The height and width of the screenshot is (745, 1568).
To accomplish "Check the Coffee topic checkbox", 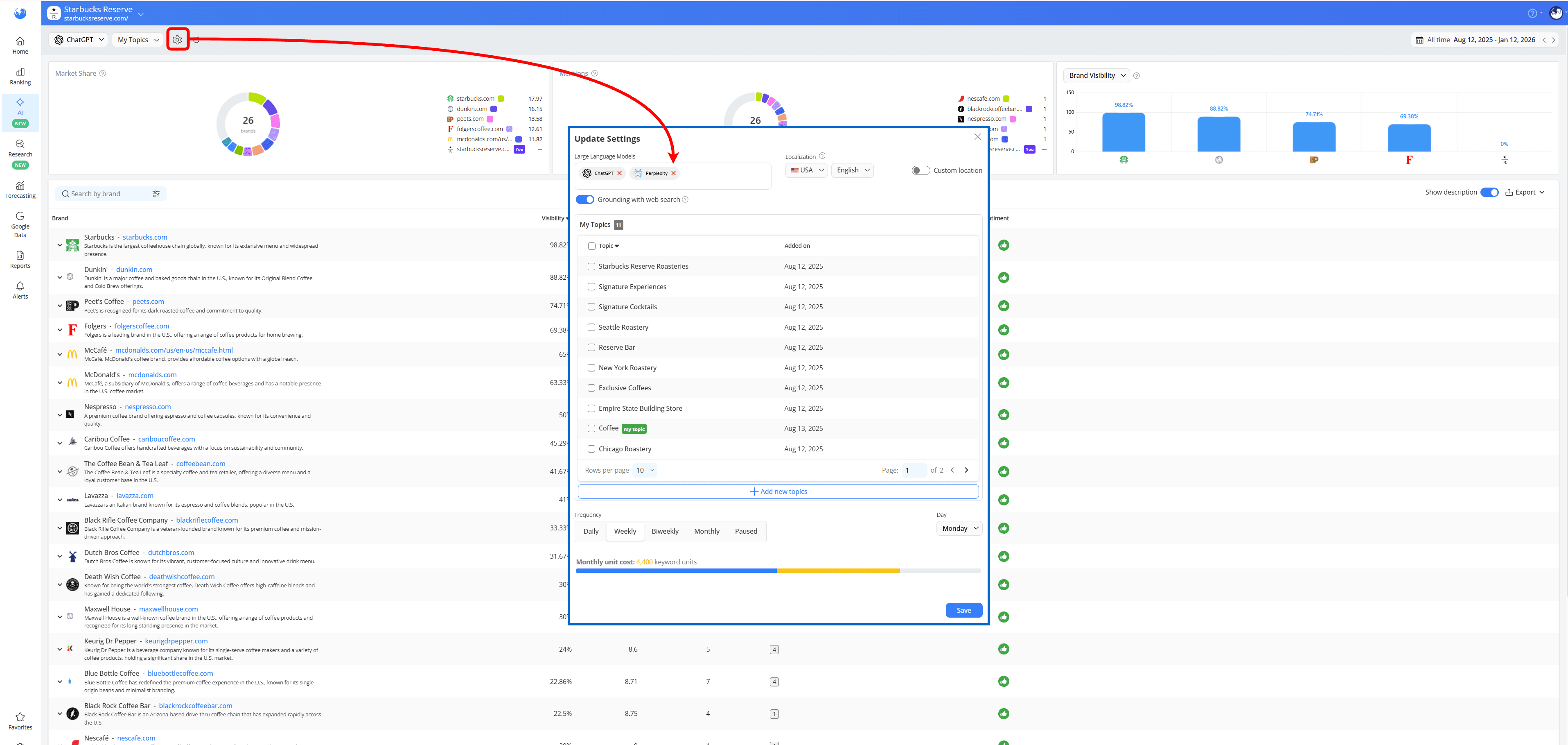I will click(x=591, y=428).
